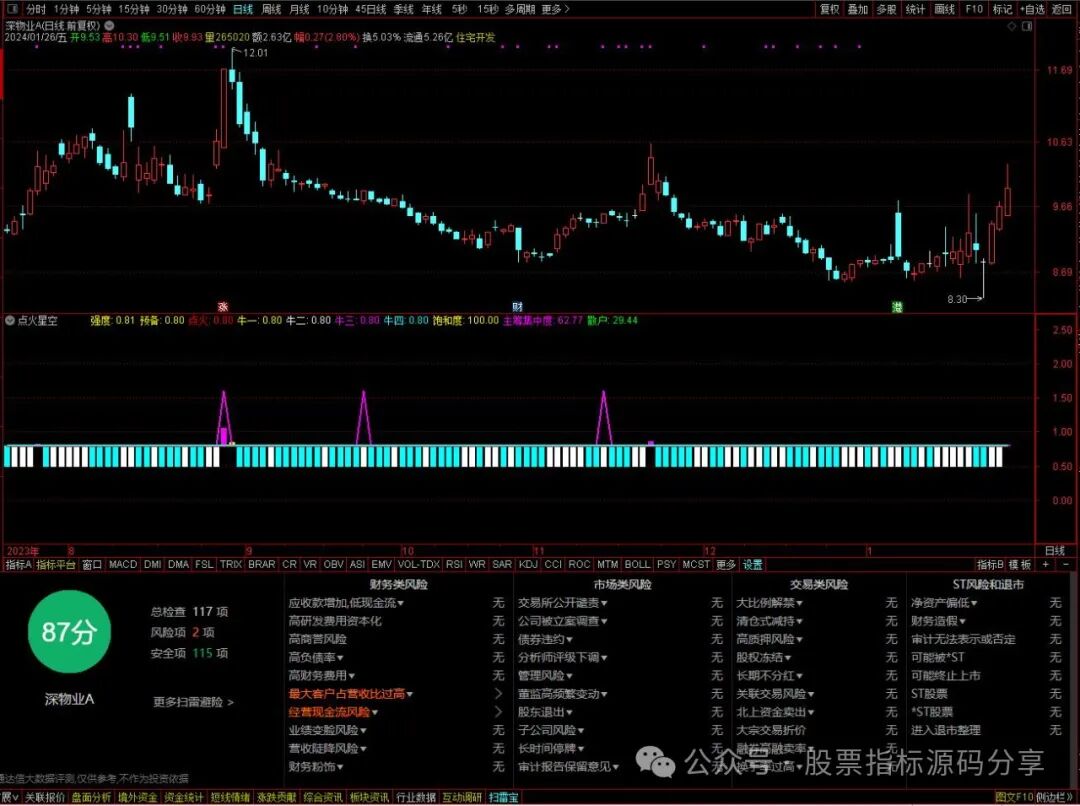This screenshot has height=806, width=1080.
Task: Expand 更多 indicators in indicator bar
Action: [x=726, y=564]
